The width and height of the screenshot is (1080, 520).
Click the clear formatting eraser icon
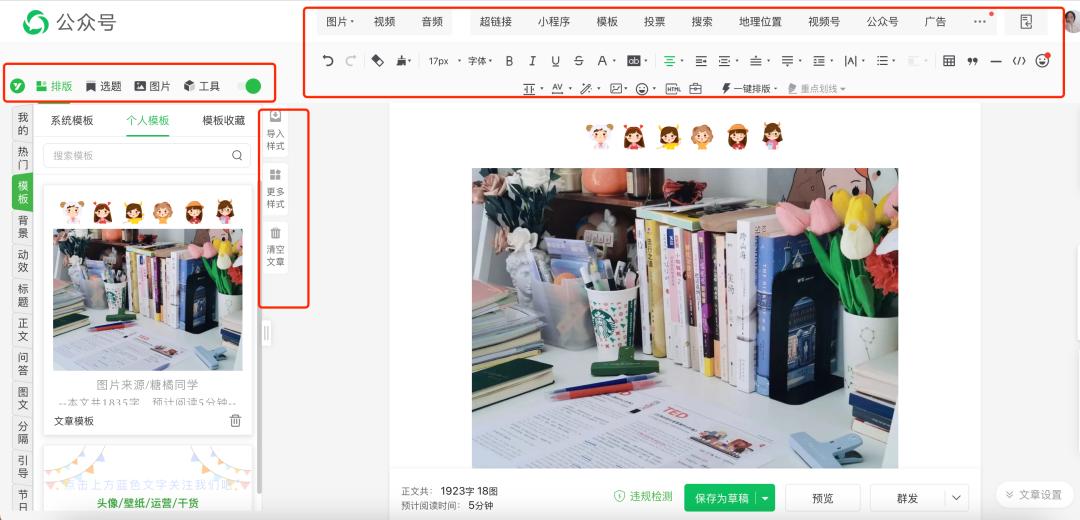(x=377, y=61)
